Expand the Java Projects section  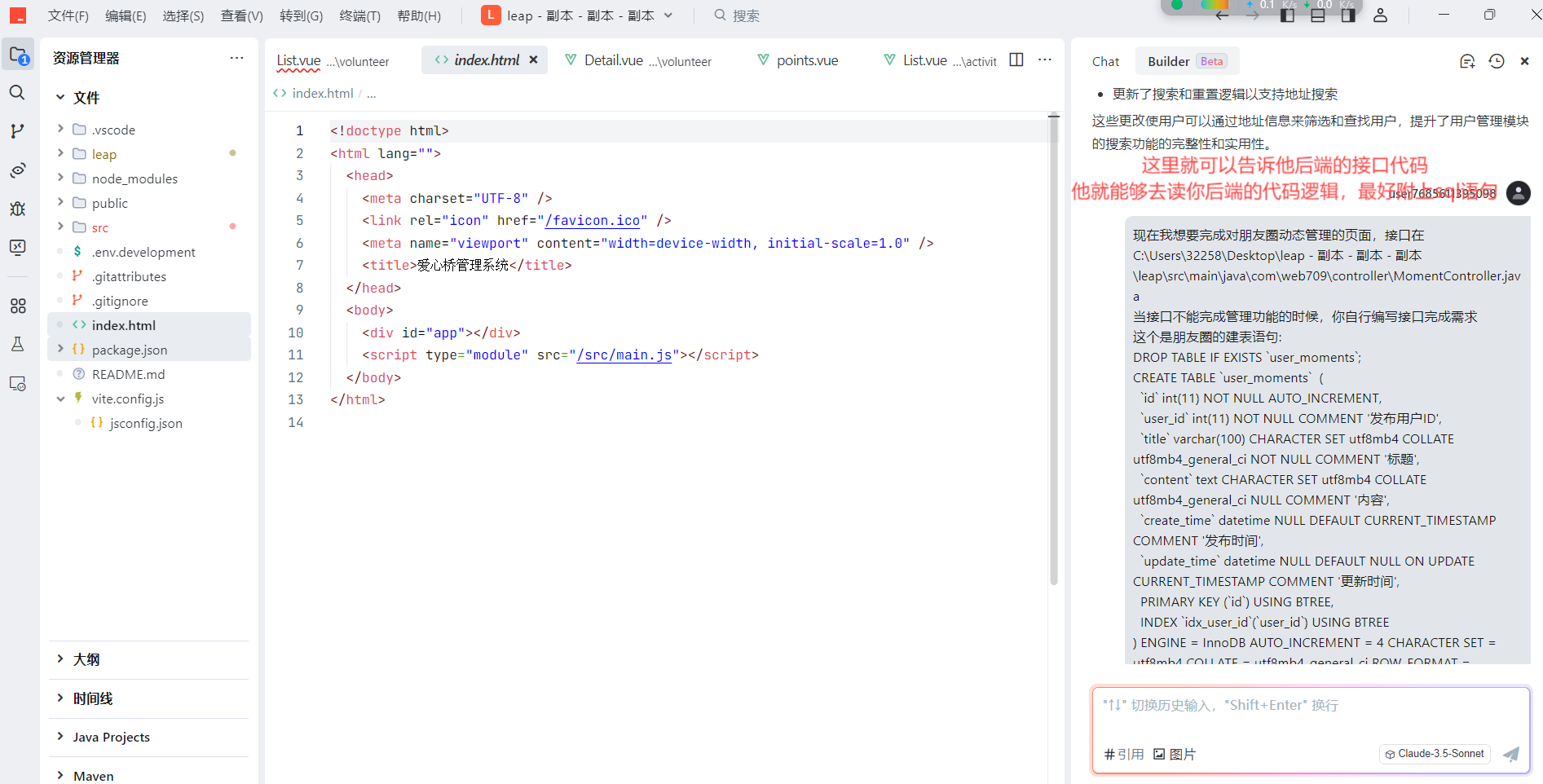[60, 736]
